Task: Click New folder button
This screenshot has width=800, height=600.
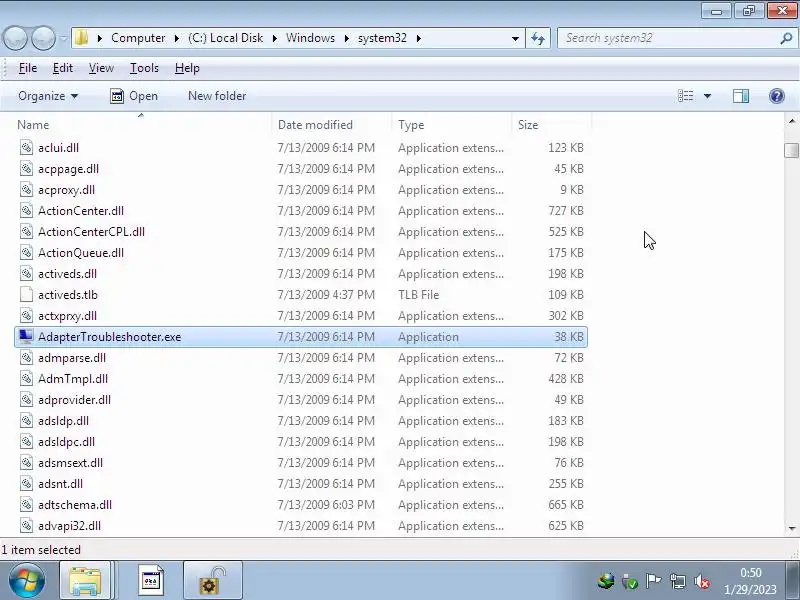Action: click(x=217, y=96)
